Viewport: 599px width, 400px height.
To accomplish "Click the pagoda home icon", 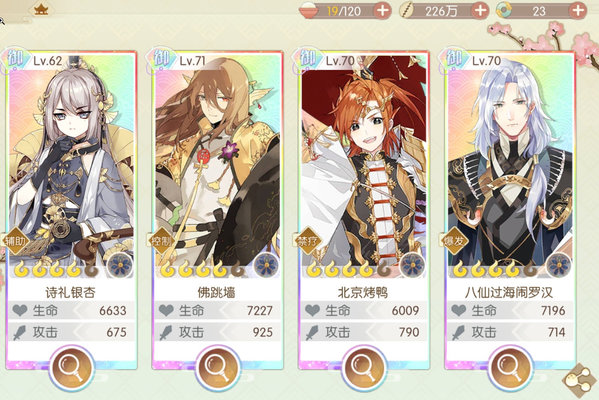I will 40,9.
